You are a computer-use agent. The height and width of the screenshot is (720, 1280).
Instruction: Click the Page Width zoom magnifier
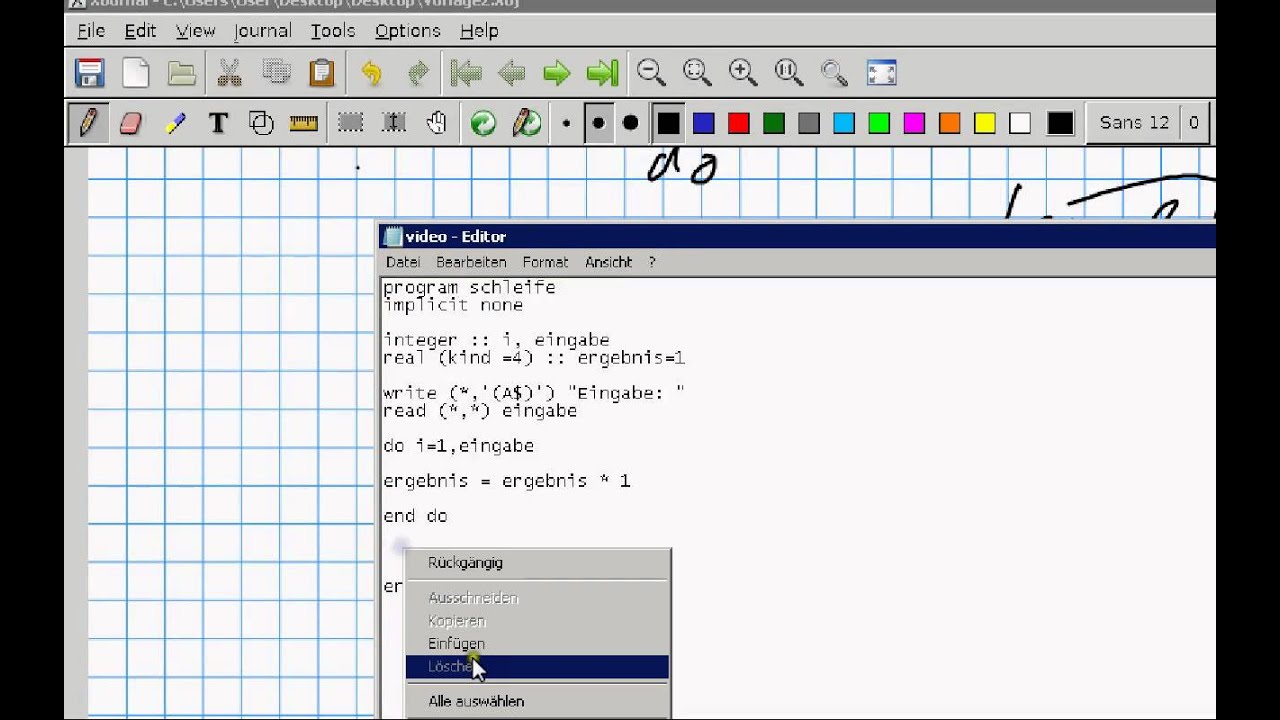pos(697,72)
